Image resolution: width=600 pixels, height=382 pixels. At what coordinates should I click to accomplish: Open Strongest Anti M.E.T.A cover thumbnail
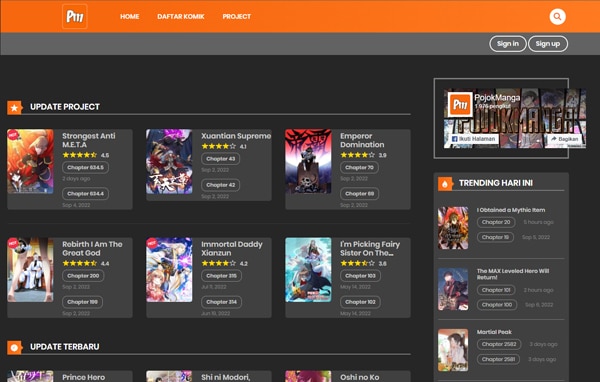coord(31,161)
